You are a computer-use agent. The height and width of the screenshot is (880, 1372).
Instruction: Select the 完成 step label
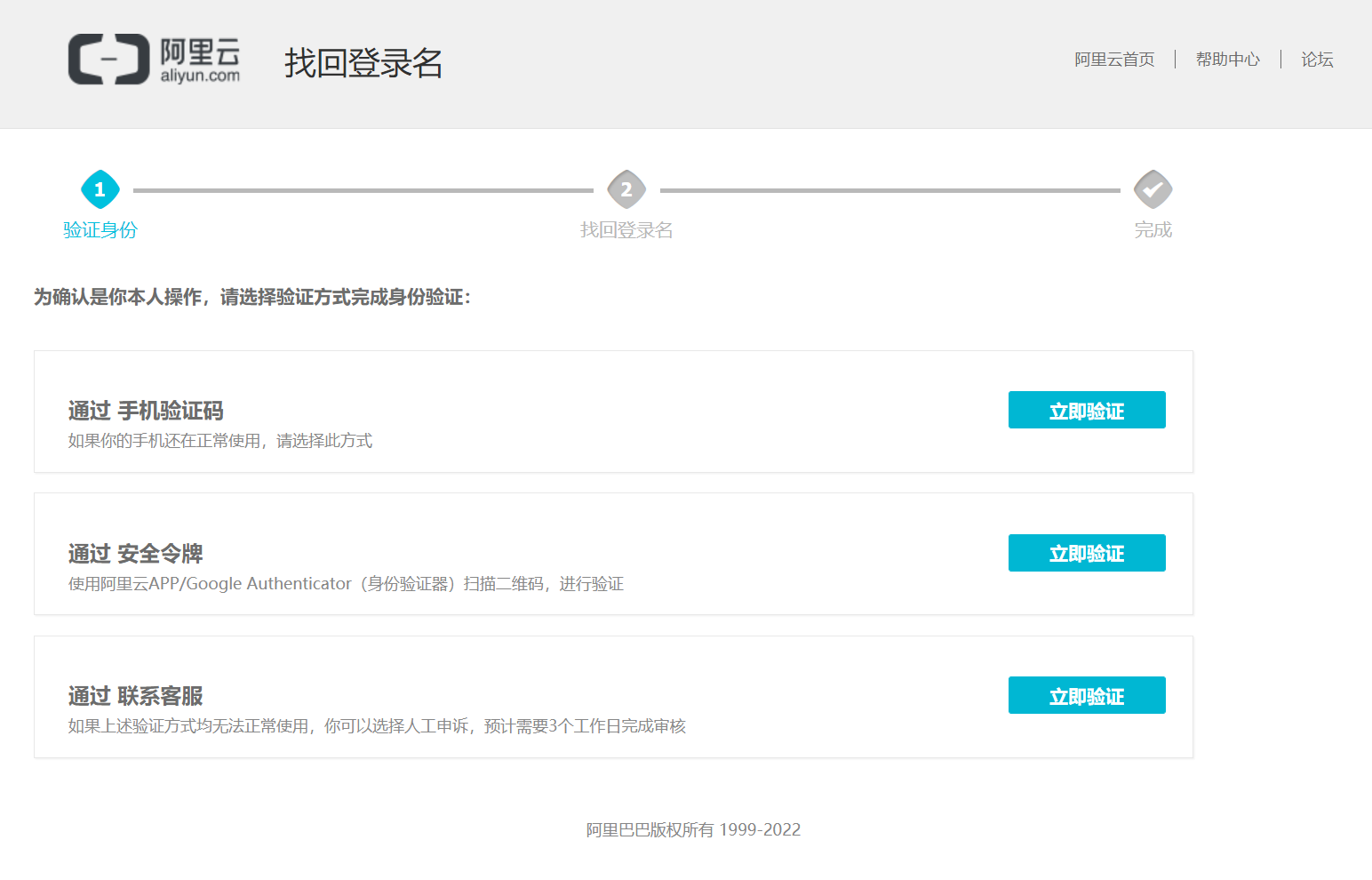[x=1153, y=230]
